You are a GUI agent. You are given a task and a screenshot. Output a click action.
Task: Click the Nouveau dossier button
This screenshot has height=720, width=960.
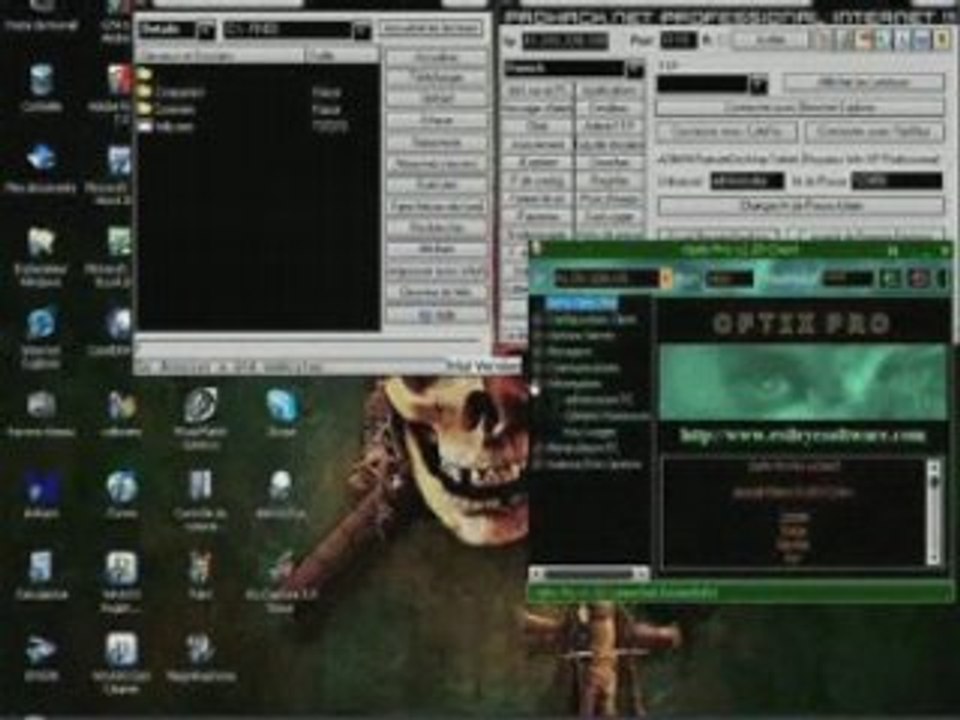click(x=437, y=163)
